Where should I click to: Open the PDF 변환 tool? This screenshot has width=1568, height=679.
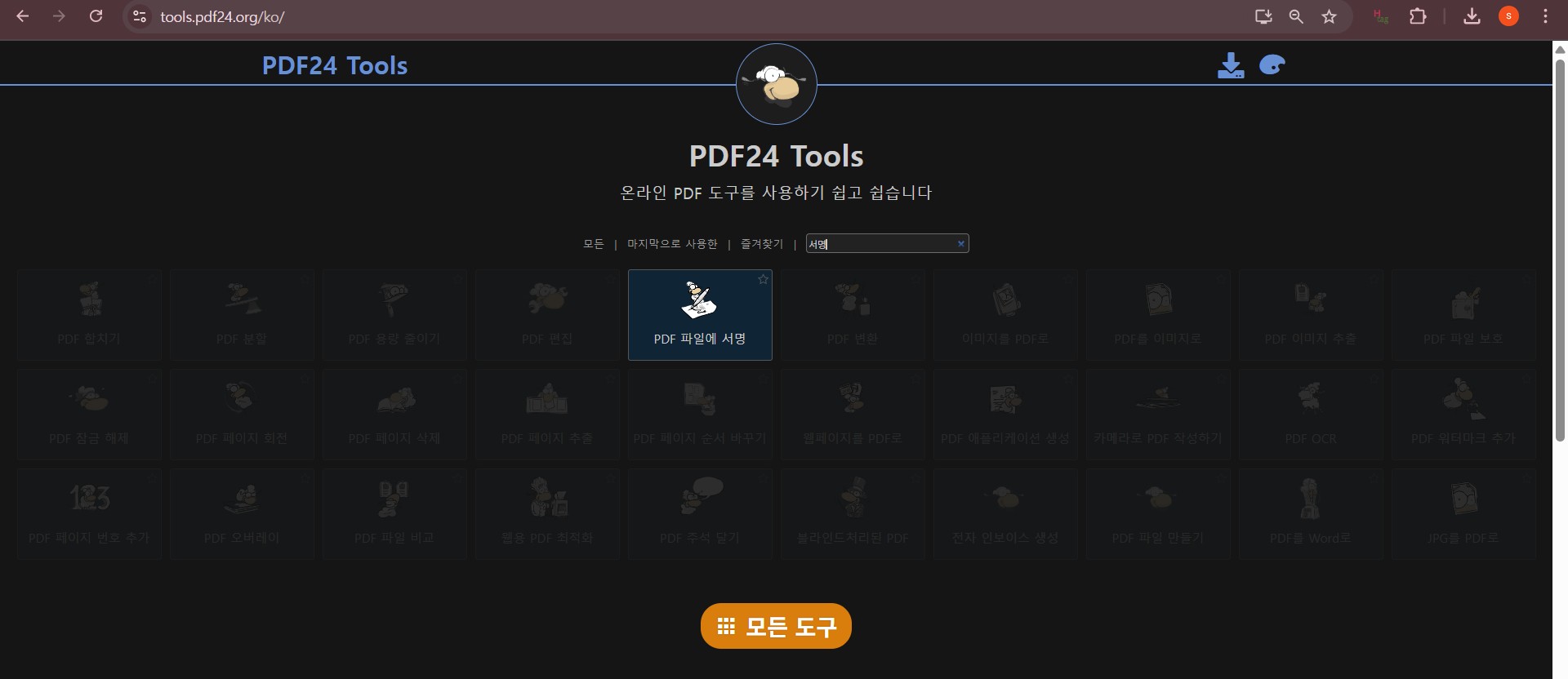tap(853, 315)
